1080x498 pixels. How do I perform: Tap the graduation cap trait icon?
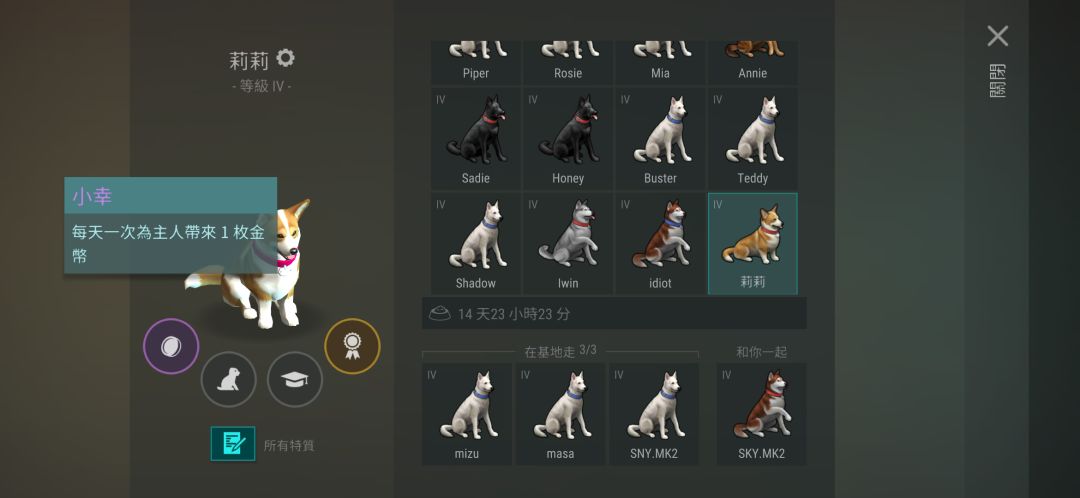(295, 380)
